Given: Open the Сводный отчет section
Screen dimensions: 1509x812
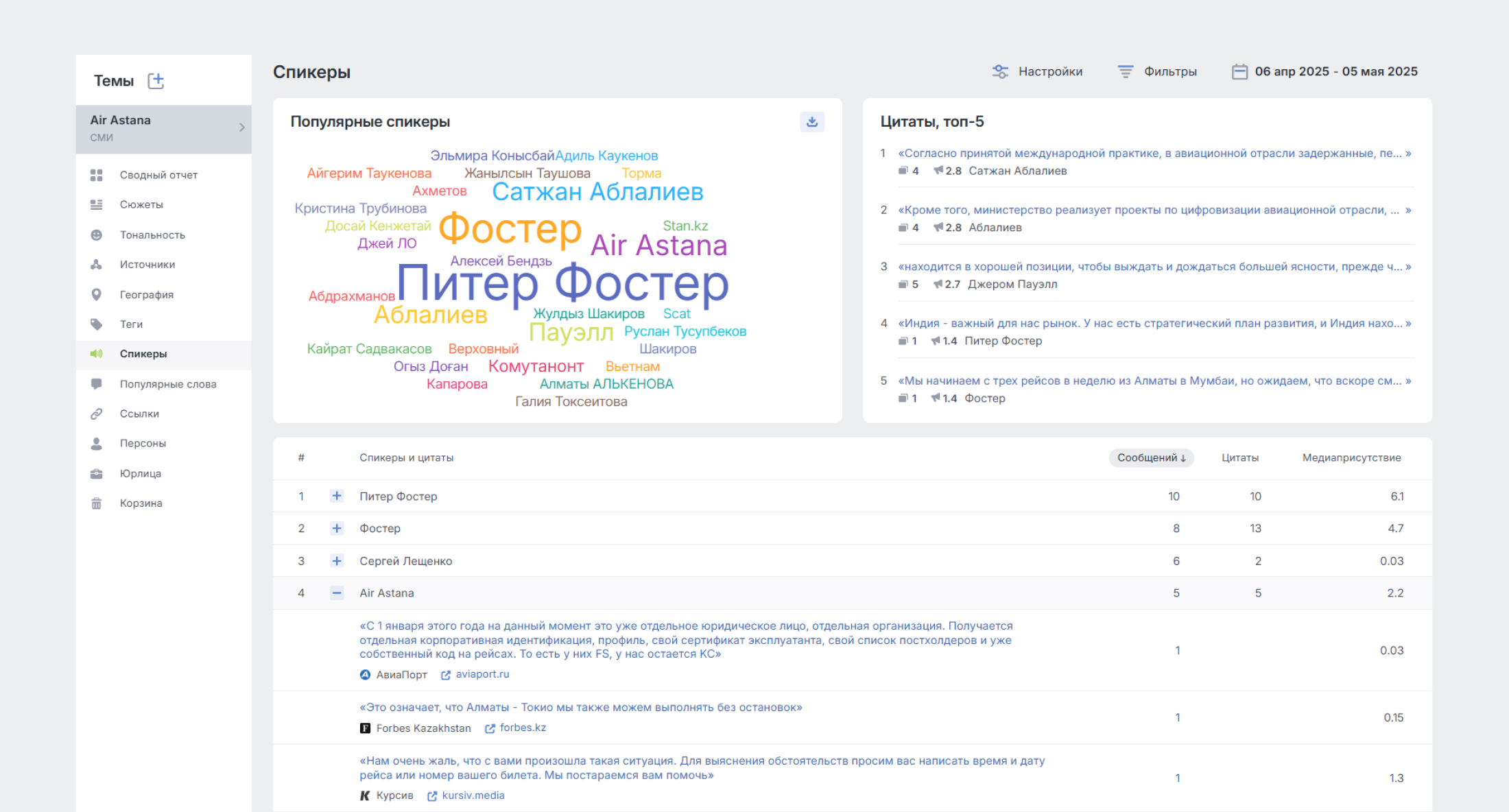Looking at the screenshot, I should [158, 175].
